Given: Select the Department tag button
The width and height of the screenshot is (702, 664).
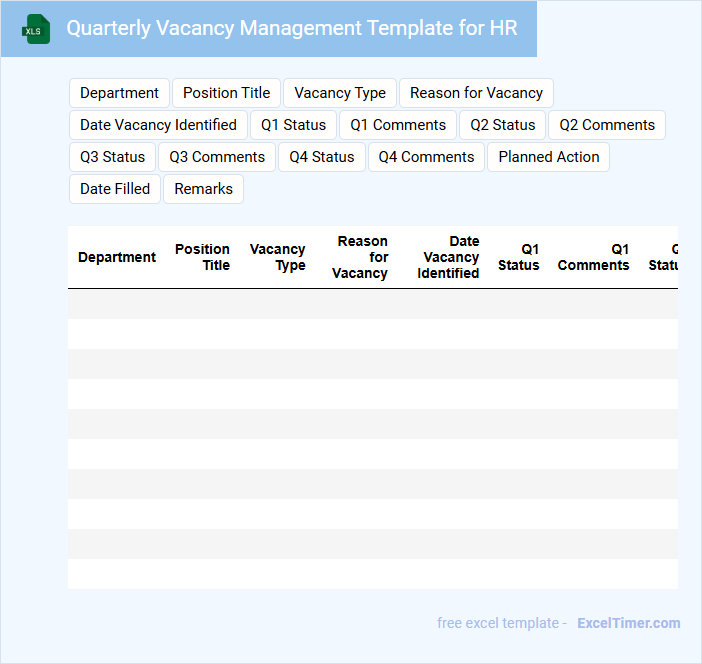Looking at the screenshot, I should tap(119, 93).
